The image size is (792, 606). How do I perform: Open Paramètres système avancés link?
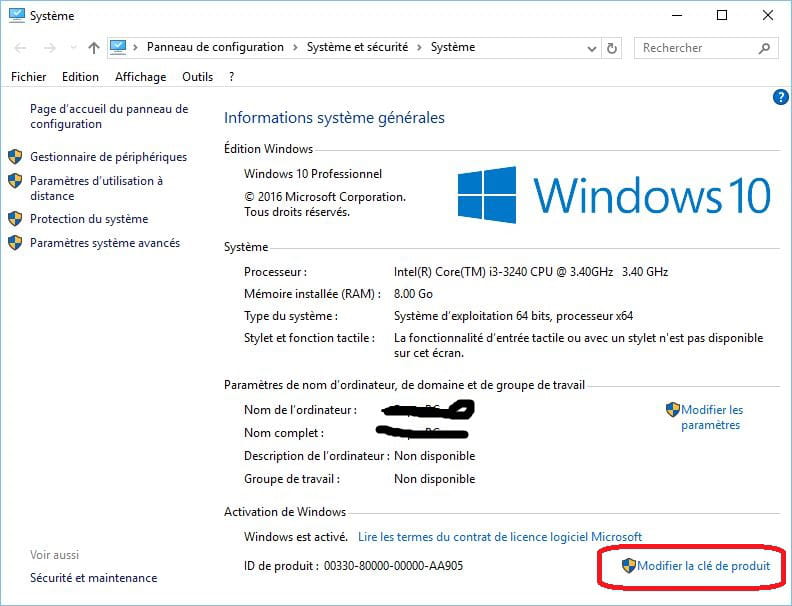click(105, 243)
